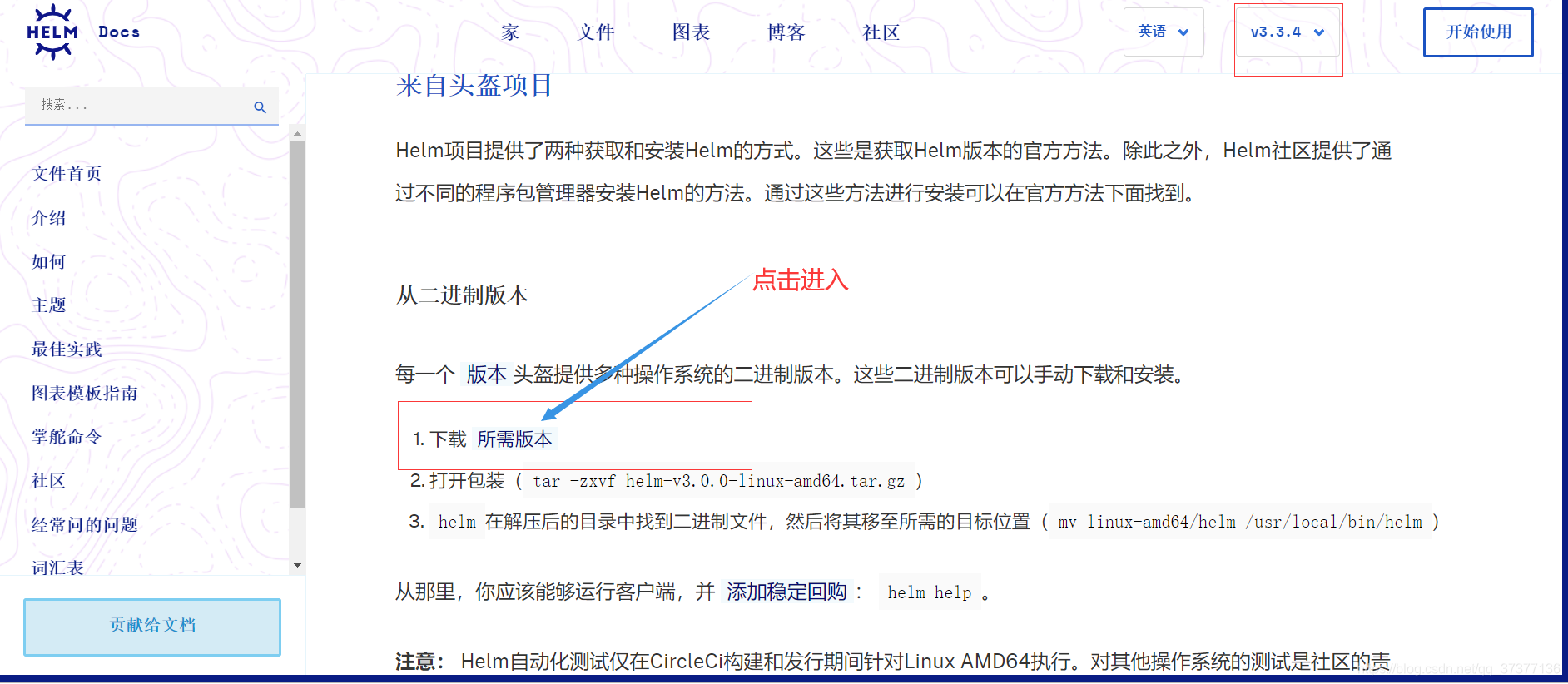Open the 社区 top nav item
Image resolution: width=1568 pixels, height=684 pixels.
[881, 32]
